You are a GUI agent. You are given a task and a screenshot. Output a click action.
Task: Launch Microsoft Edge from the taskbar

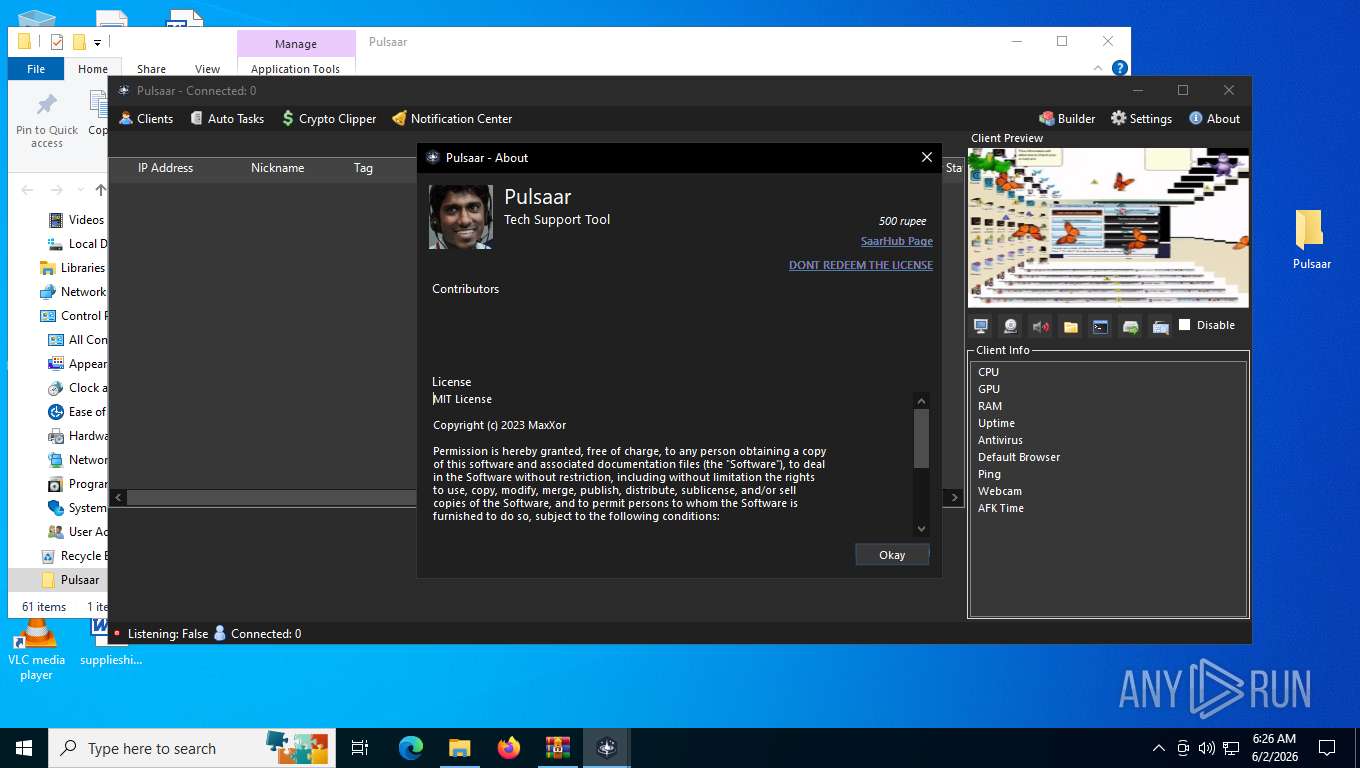(x=411, y=748)
